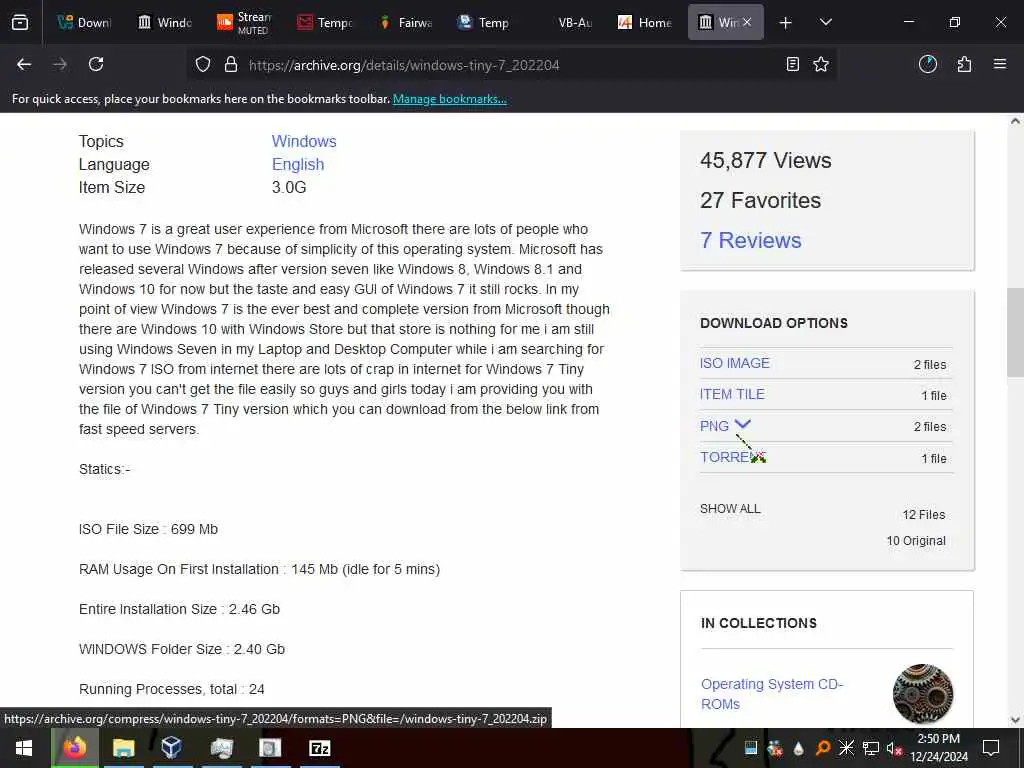This screenshot has width=1024, height=768.
Task: Open the Extensions puzzle icon
Action: [x=964, y=64]
